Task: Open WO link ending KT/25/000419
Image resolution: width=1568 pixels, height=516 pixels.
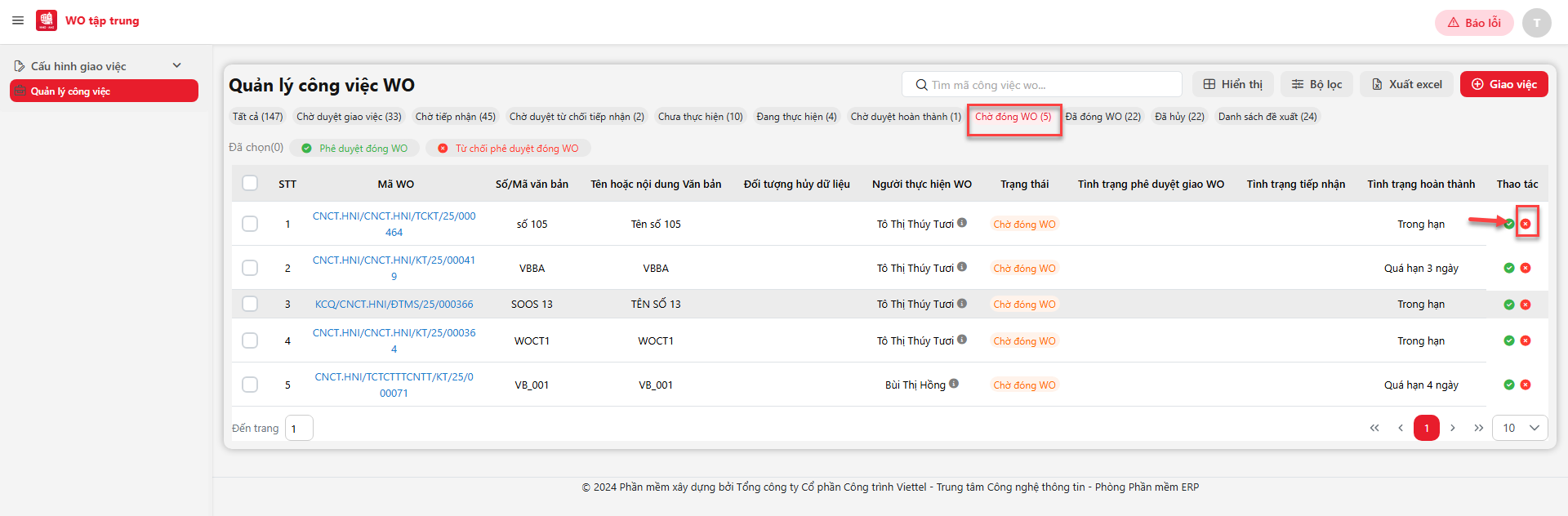Action: point(394,268)
